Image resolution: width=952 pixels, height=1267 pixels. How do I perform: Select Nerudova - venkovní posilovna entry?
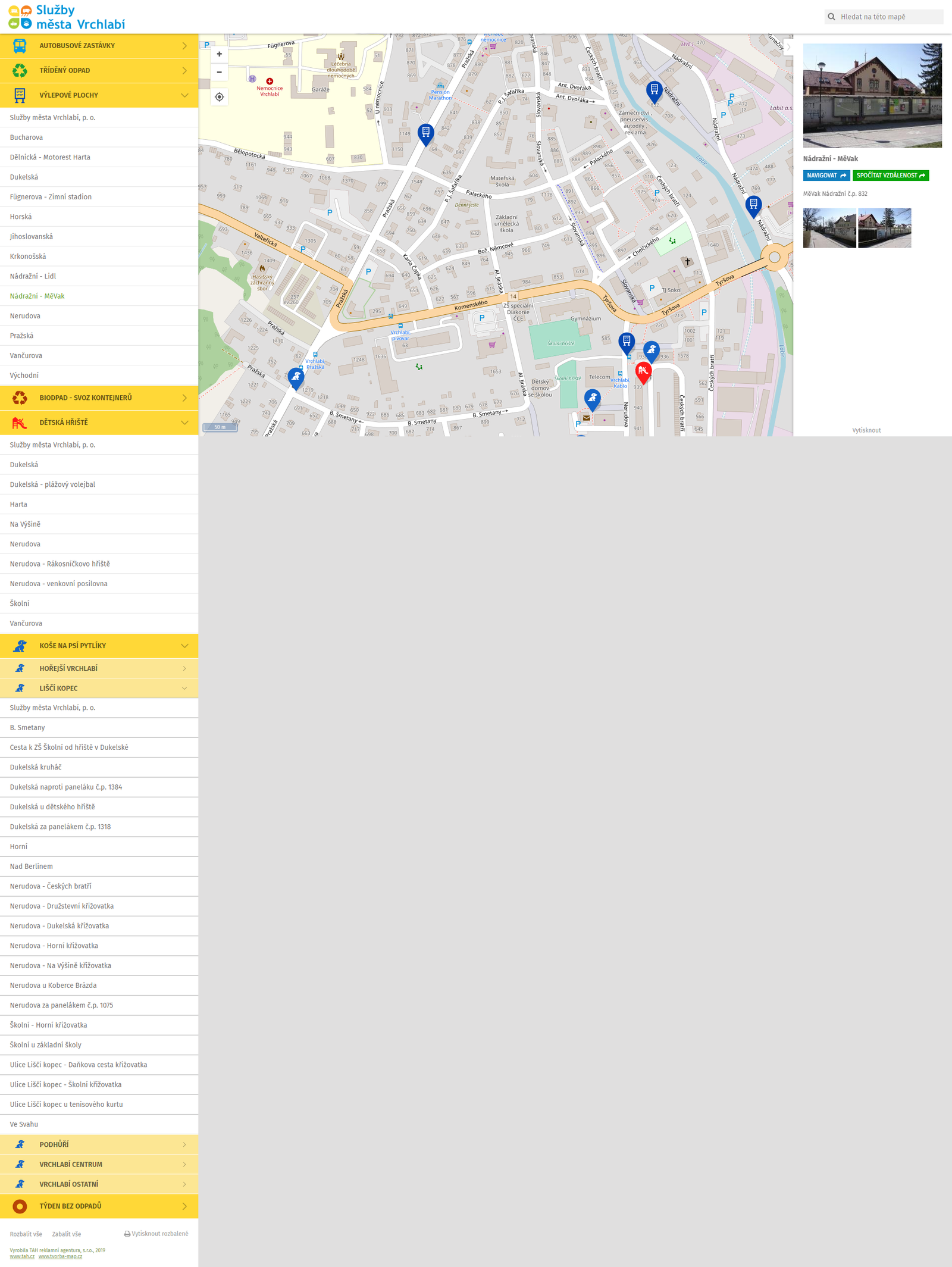tap(99, 584)
